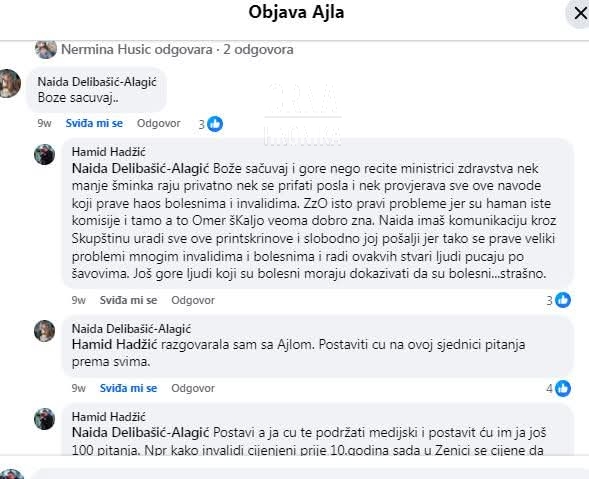Open Naida's profile picture beside Boze sacuvaj
This screenshot has height=479, width=589.
pos(9,84)
